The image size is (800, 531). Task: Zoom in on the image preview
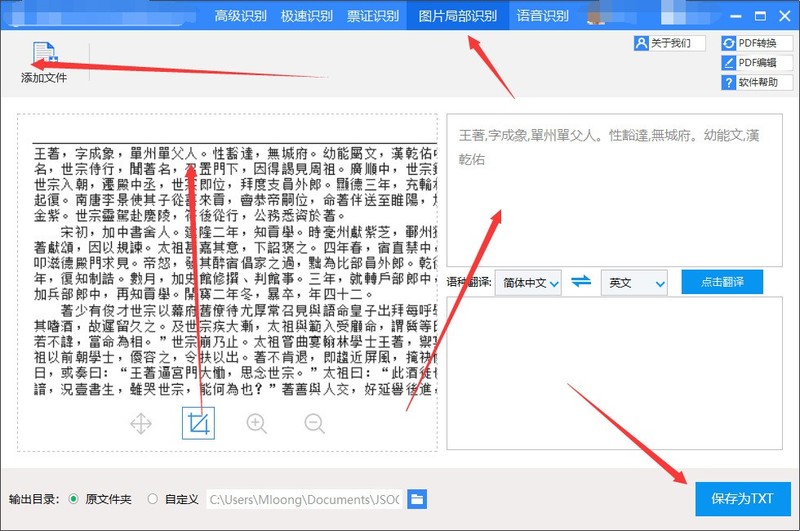[x=257, y=423]
